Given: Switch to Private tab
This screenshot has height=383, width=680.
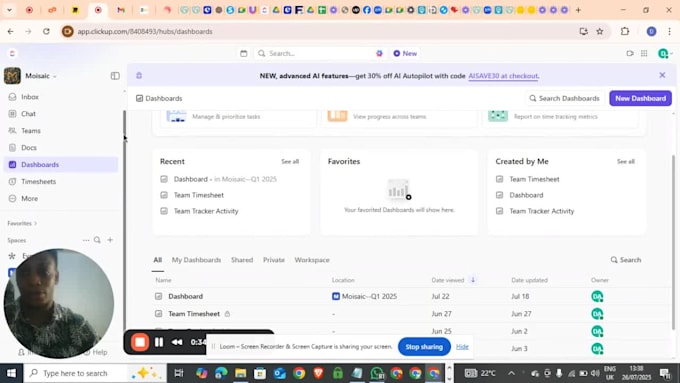Looking at the screenshot, I should pos(274,260).
